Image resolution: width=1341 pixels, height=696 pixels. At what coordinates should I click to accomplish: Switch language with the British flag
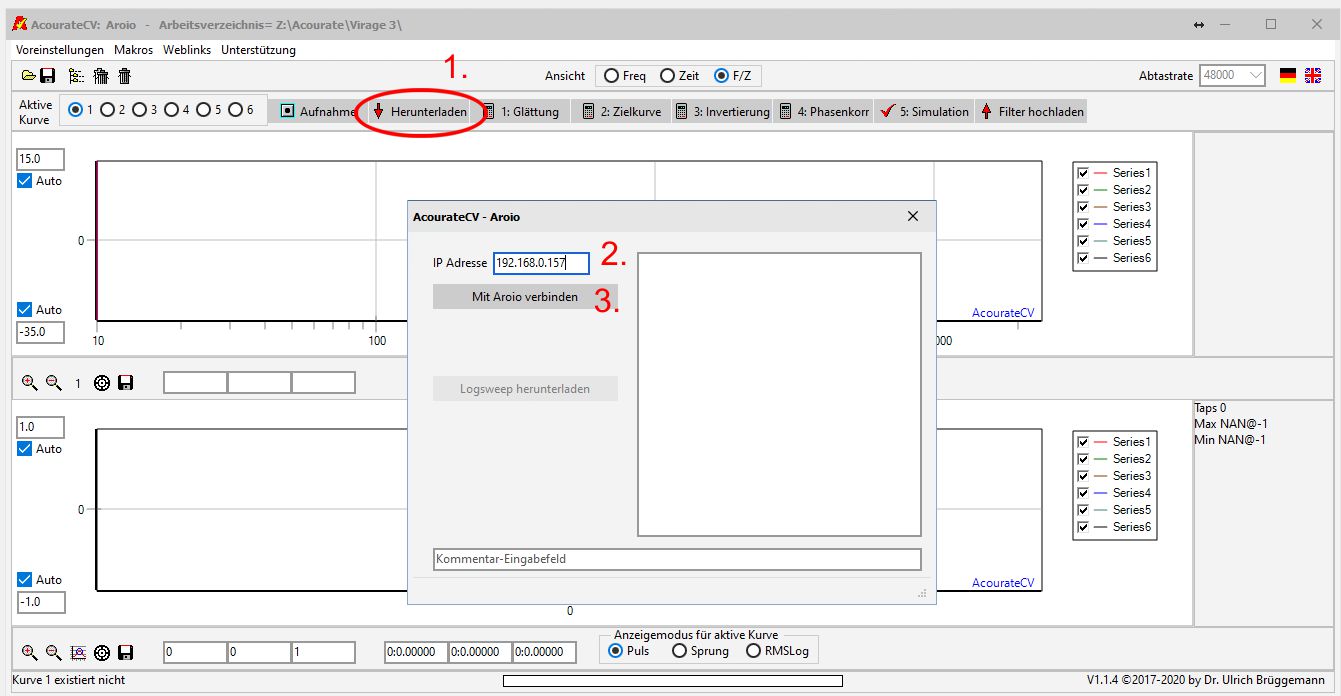(1313, 75)
